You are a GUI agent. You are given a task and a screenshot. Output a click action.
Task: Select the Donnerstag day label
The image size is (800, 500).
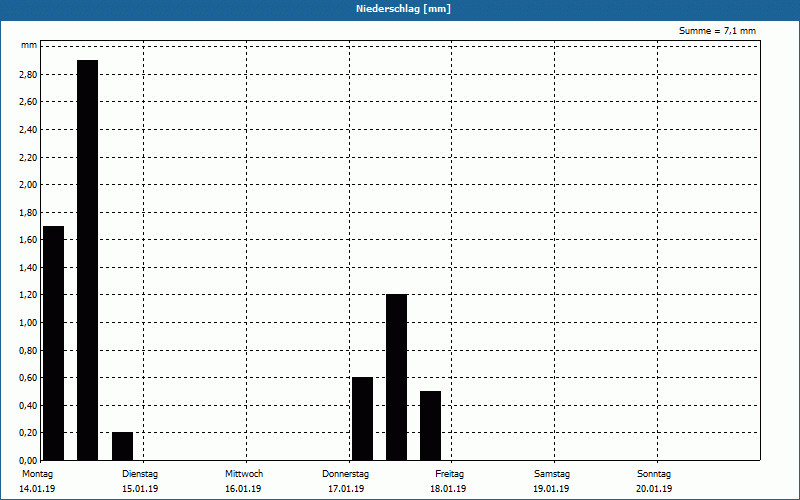click(345, 474)
